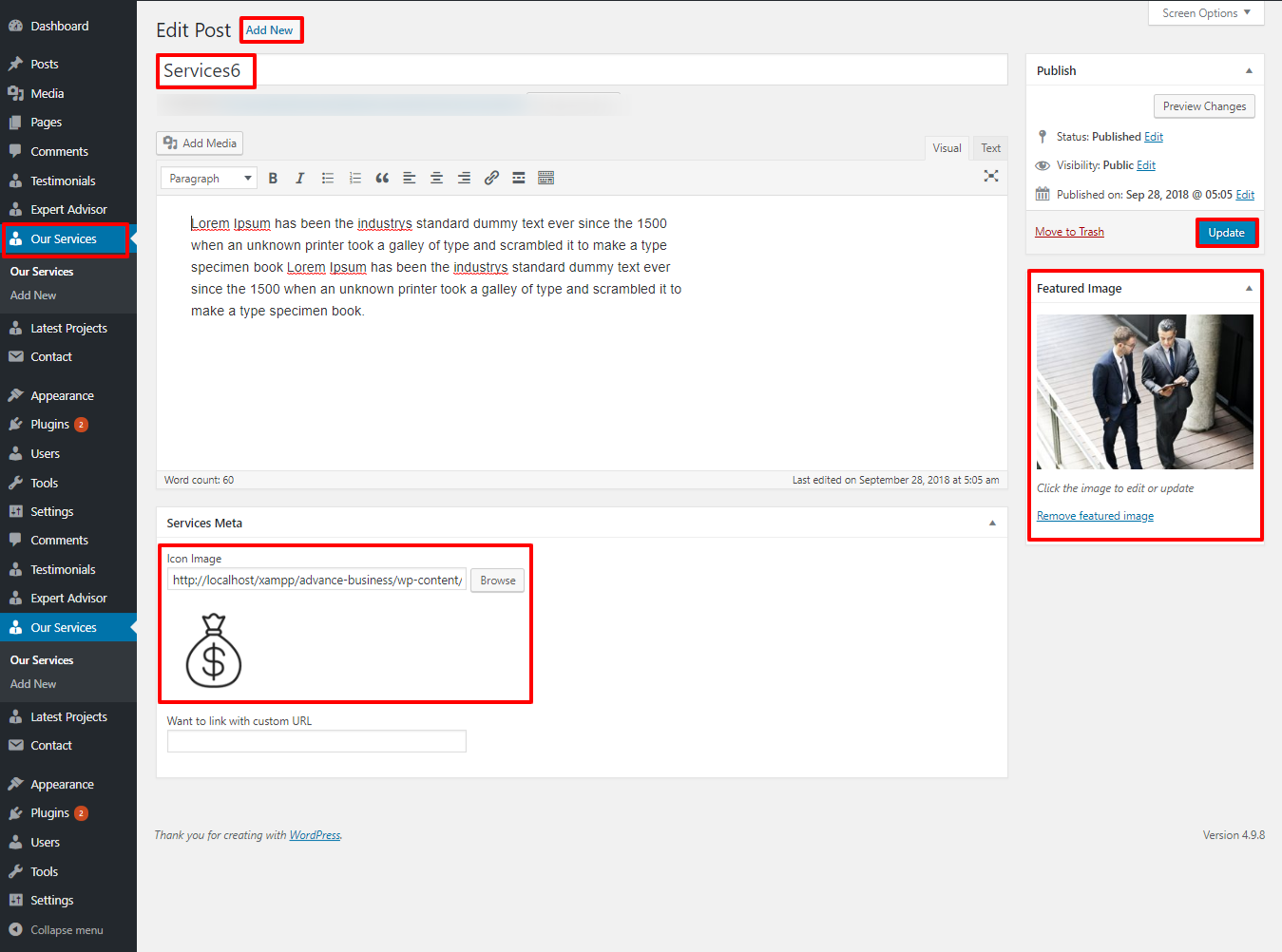Collapse the Publish panel
This screenshot has width=1282, height=952.
1249,71
